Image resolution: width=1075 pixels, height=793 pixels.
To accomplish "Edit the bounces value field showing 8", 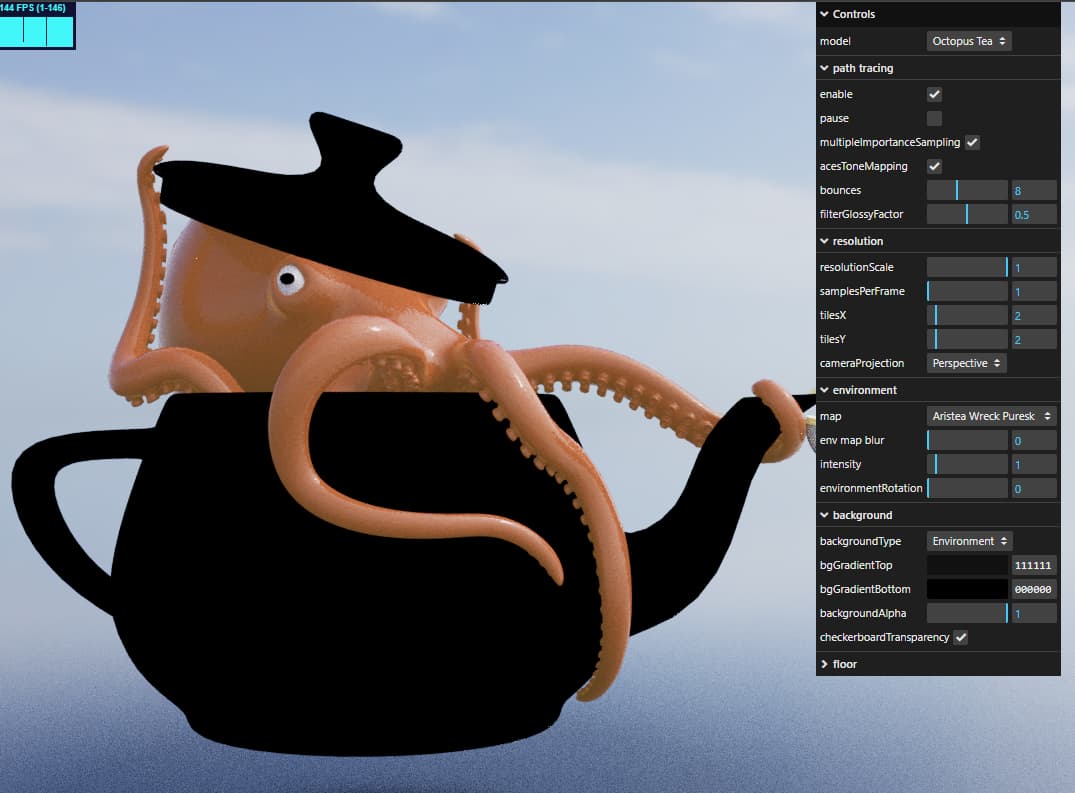I will (x=1034, y=190).
